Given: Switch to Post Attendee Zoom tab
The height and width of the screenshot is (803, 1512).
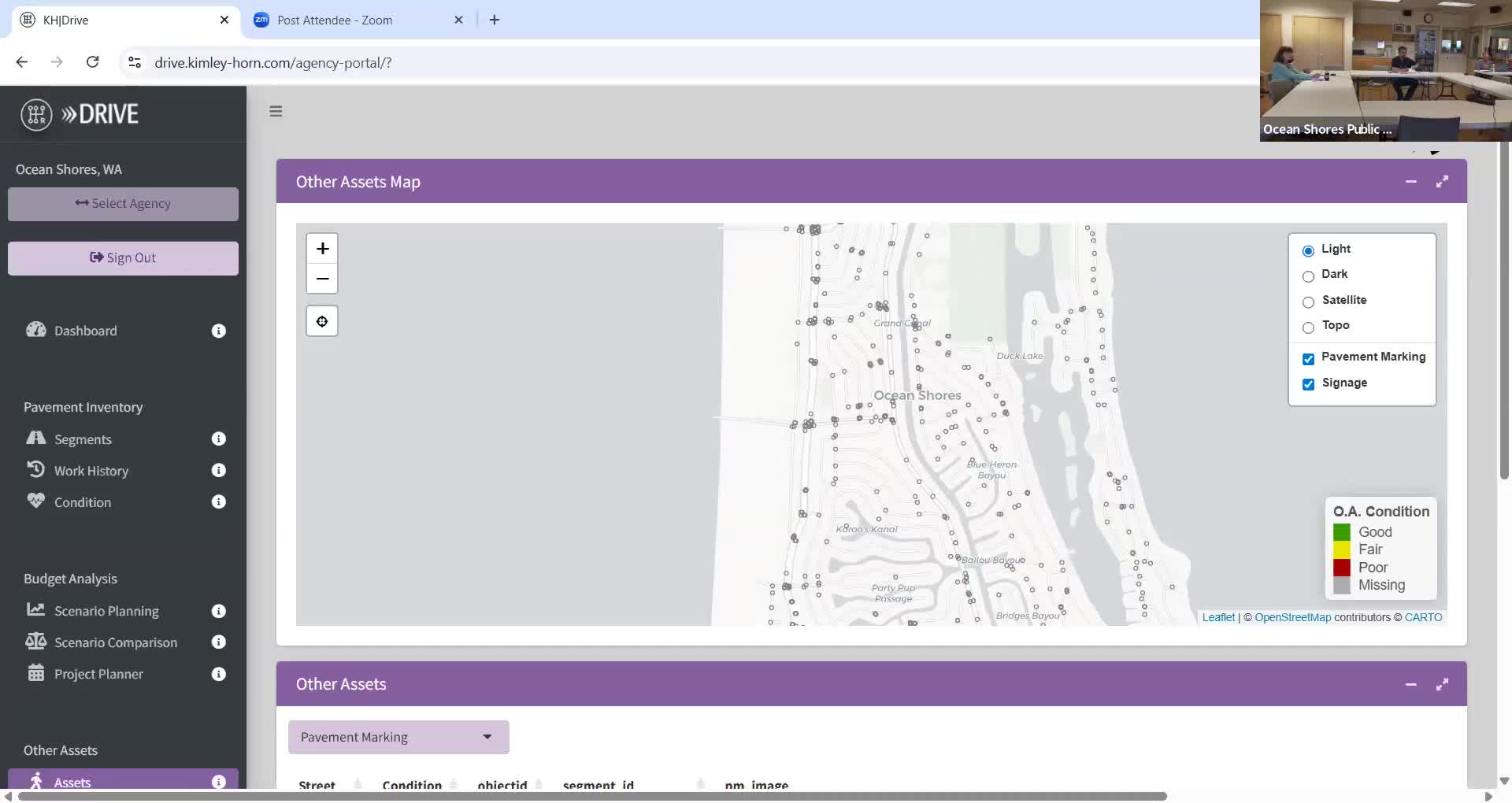Looking at the screenshot, I should point(335,20).
